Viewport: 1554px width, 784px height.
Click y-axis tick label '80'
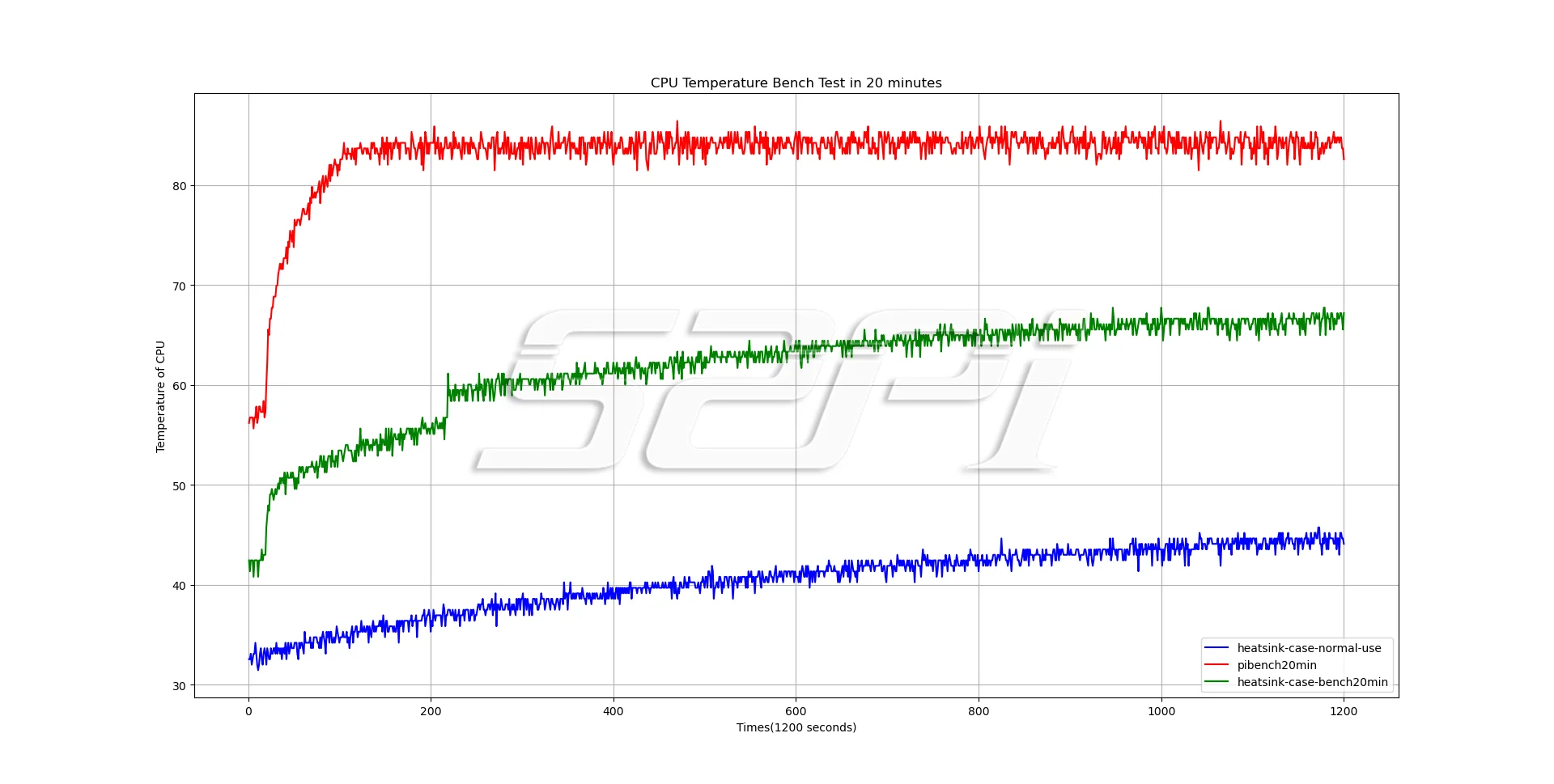coord(179,186)
